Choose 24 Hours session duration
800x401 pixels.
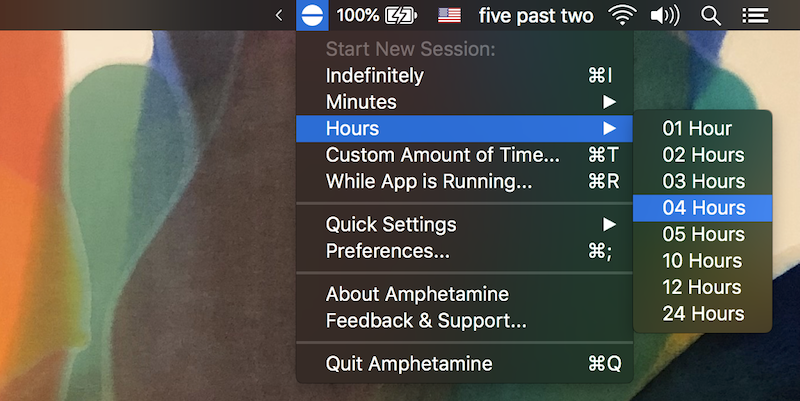click(x=703, y=314)
